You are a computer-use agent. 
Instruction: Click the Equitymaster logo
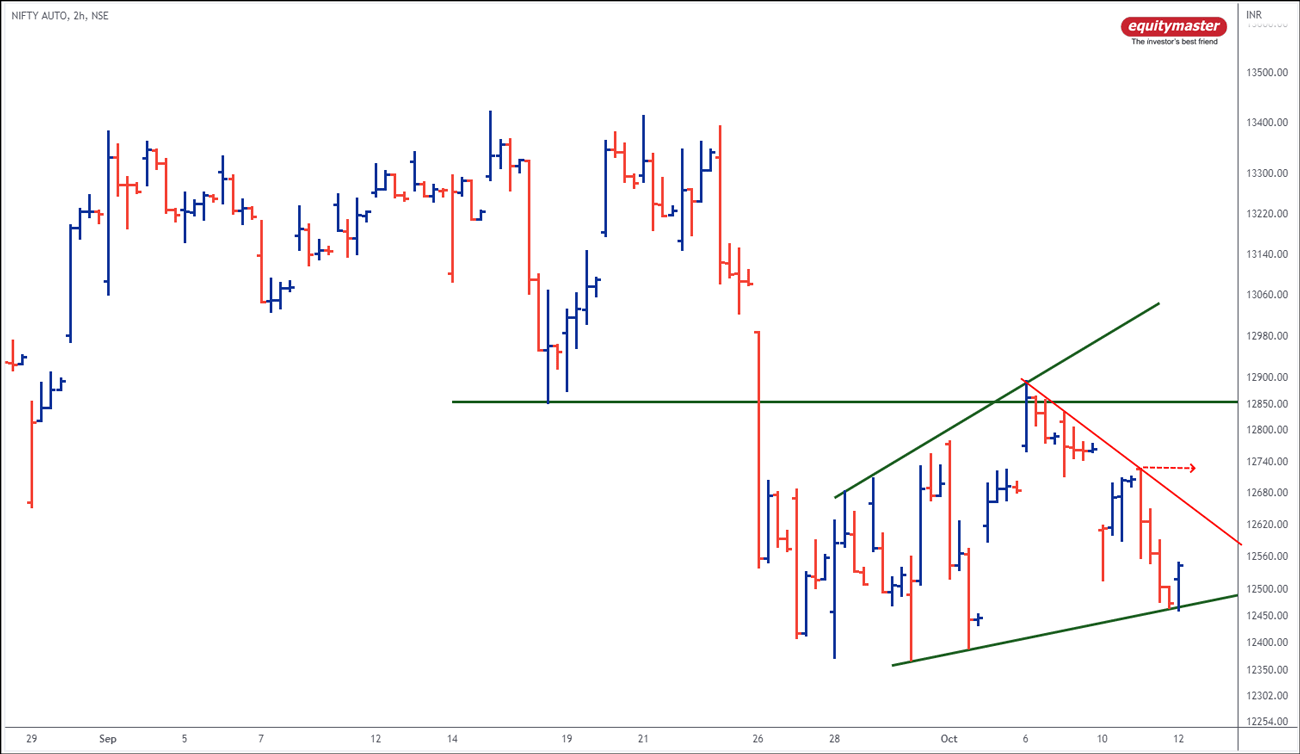point(1173,26)
